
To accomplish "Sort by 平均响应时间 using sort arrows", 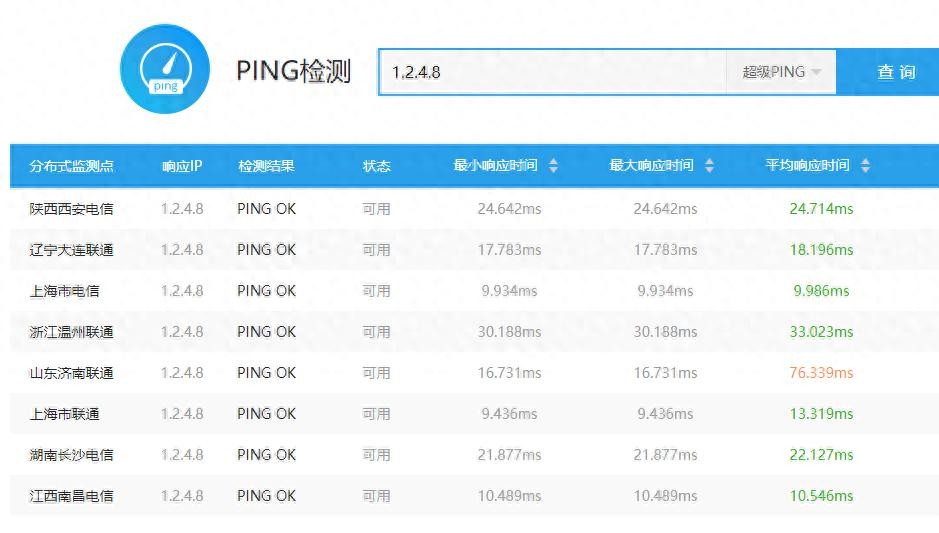I will (x=865, y=166).
